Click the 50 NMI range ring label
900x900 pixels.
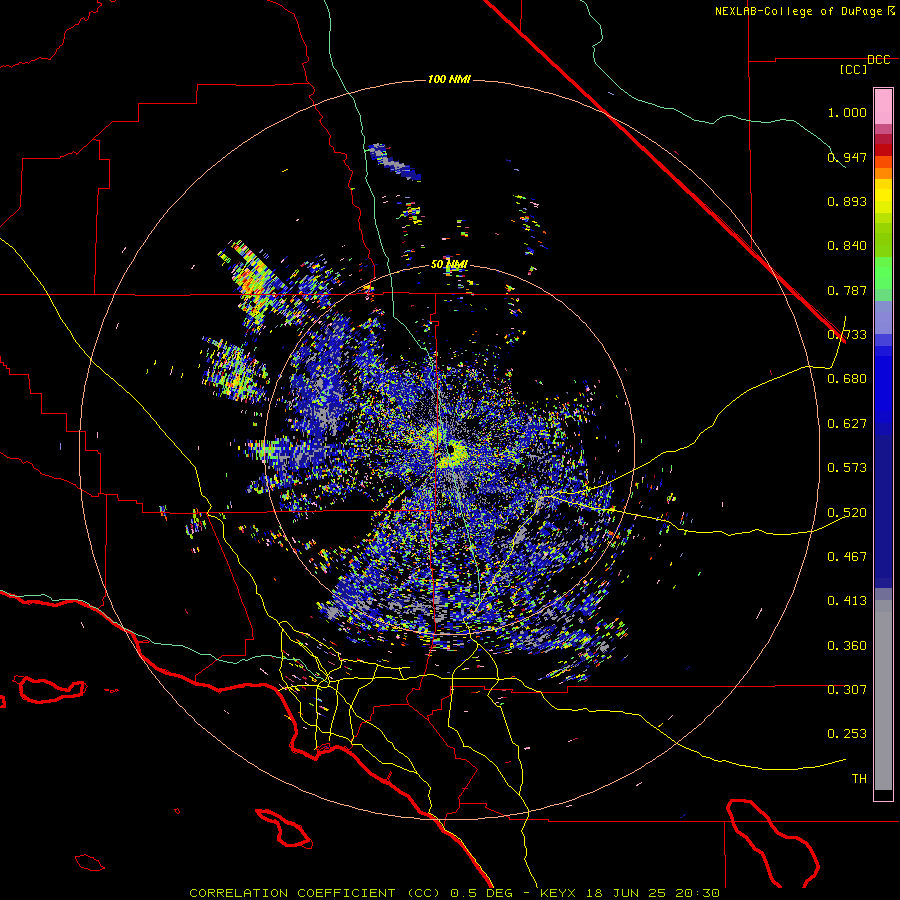449,264
